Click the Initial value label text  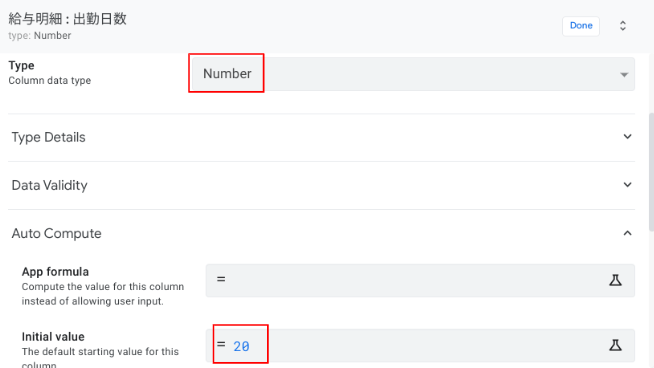(53, 337)
